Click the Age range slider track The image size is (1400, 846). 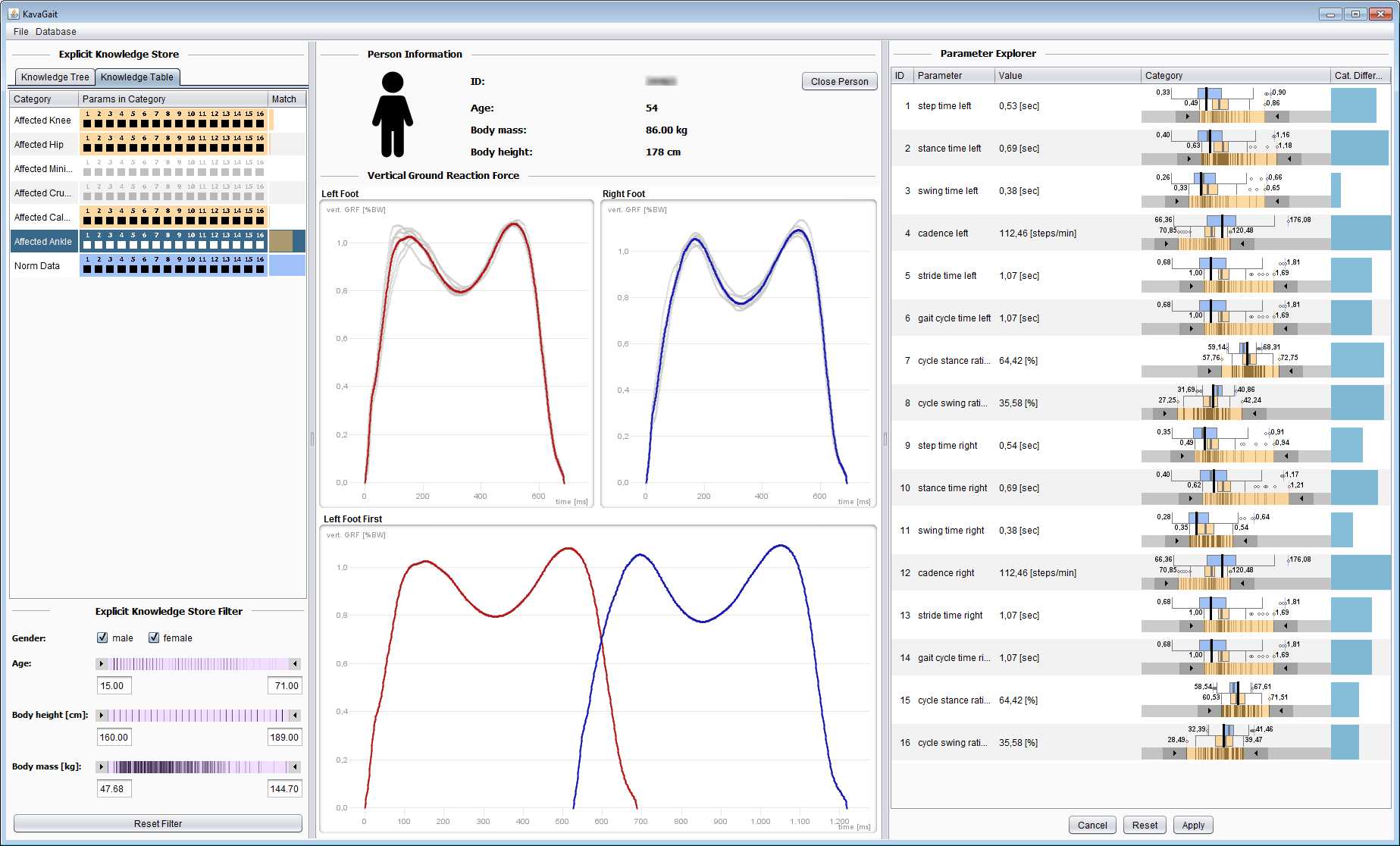click(197, 664)
